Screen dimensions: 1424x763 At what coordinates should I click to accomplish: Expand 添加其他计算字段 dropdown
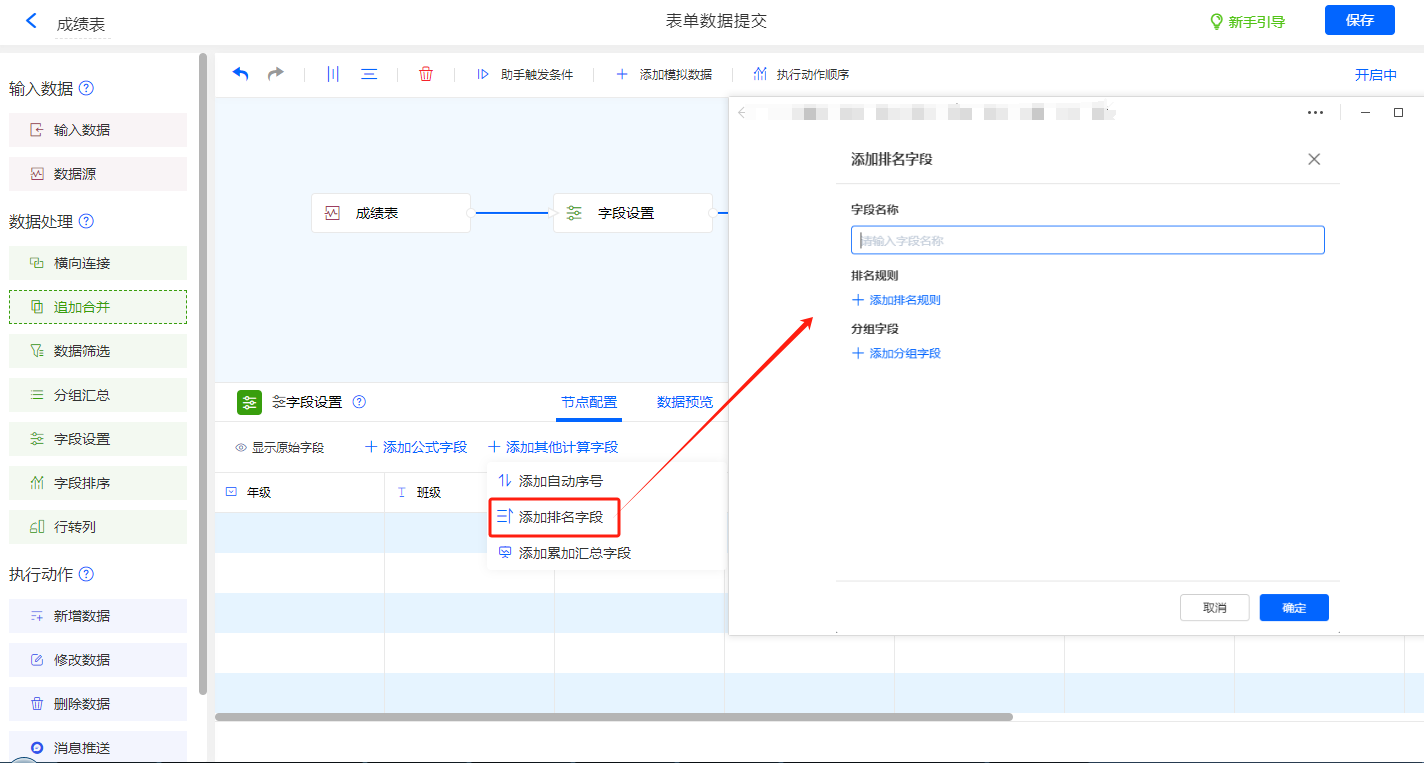(553, 447)
